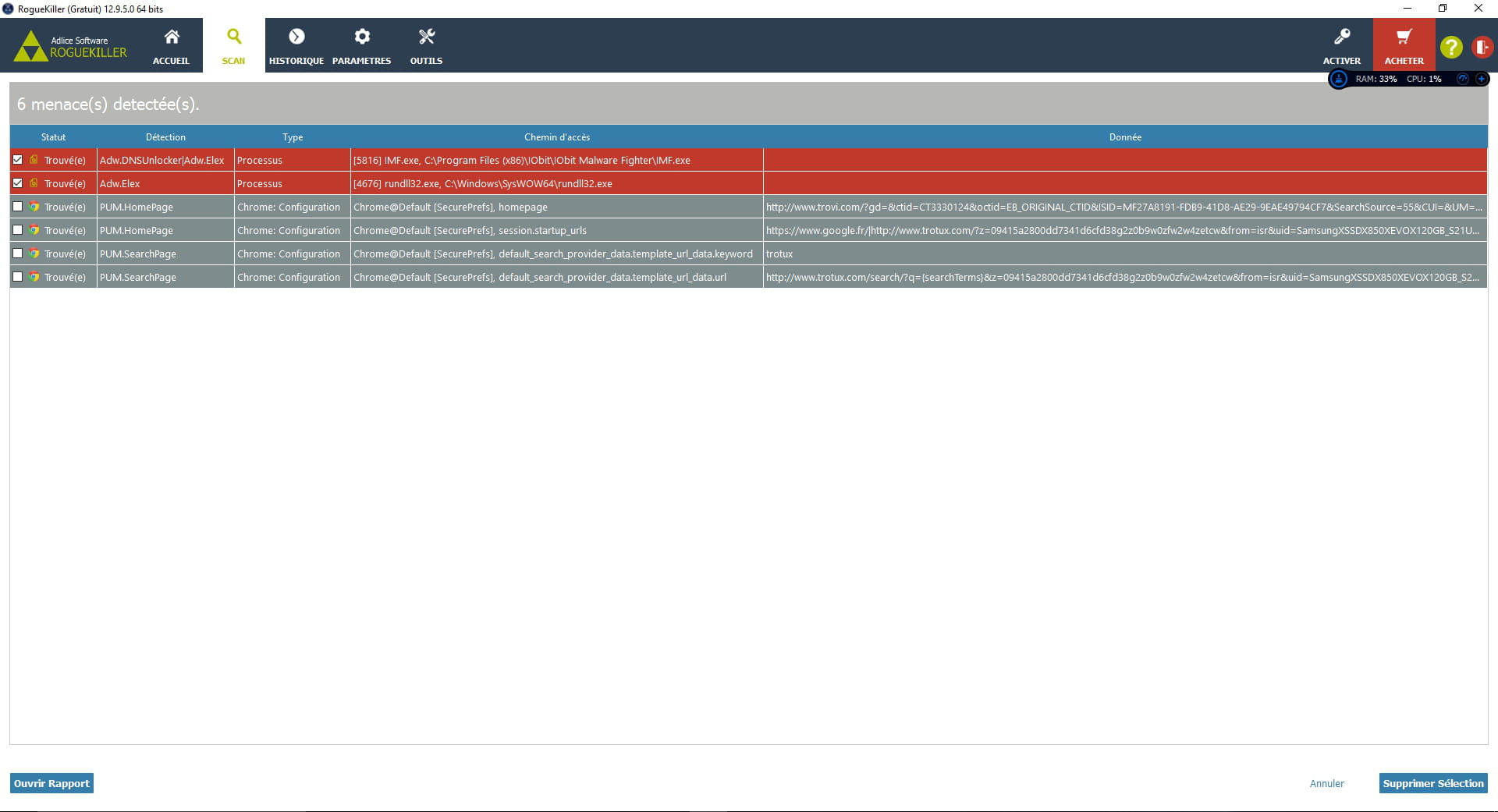Click the Ouvrir Rapport button

pos(51,783)
